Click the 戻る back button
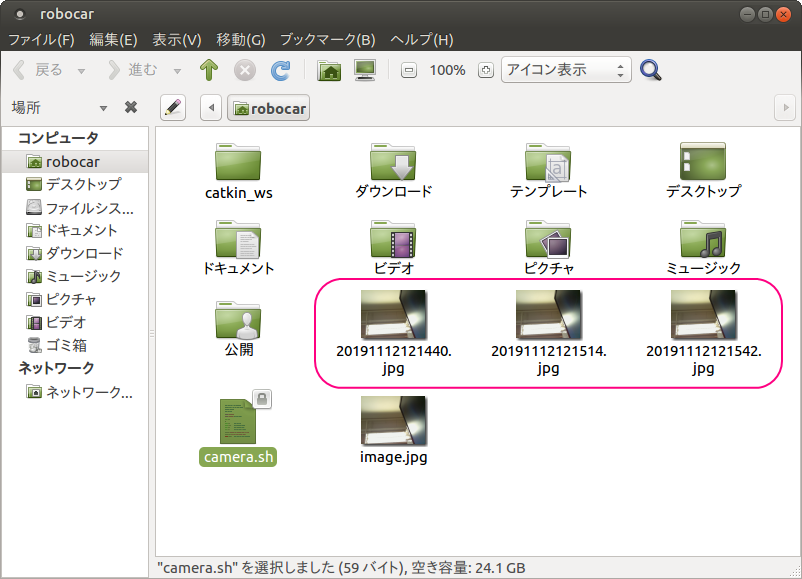This screenshot has width=802, height=579. pyautogui.click(x=37, y=70)
